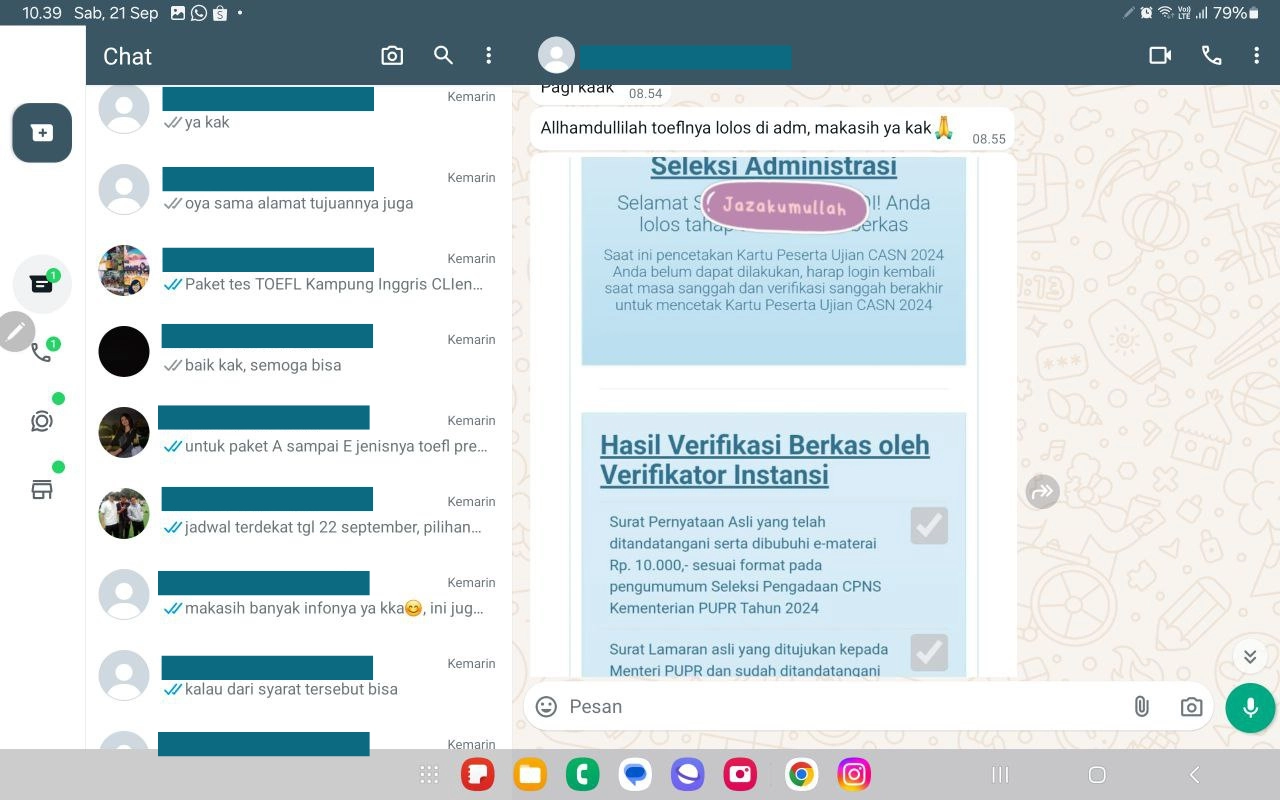Open conversation's three-dot overflow menu
The width and height of the screenshot is (1280, 800).
tap(1256, 56)
